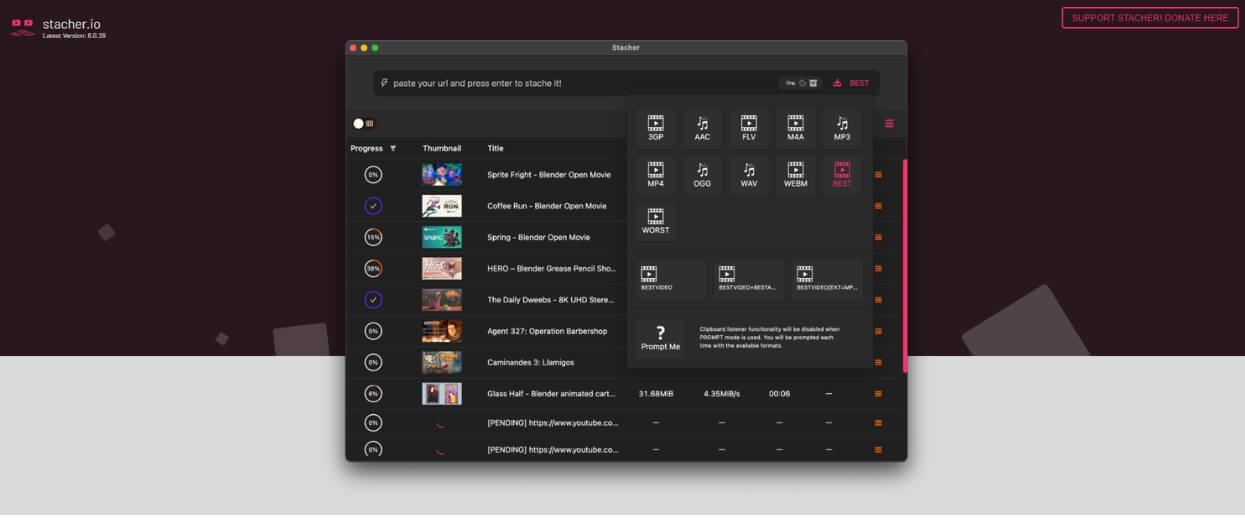1245x530 pixels.
Task: Click the Coffee Run thumbnail image
Action: pos(442,206)
